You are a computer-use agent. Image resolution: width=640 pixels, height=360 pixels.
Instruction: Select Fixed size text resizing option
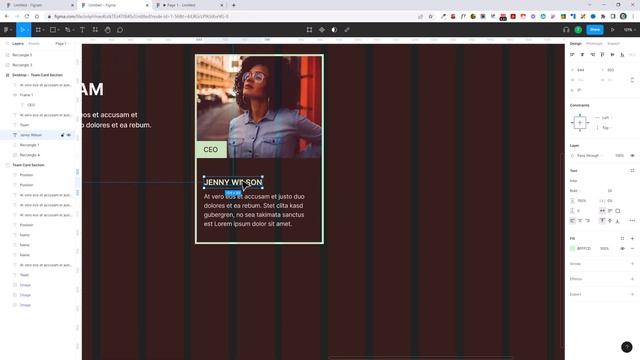tap(618, 211)
